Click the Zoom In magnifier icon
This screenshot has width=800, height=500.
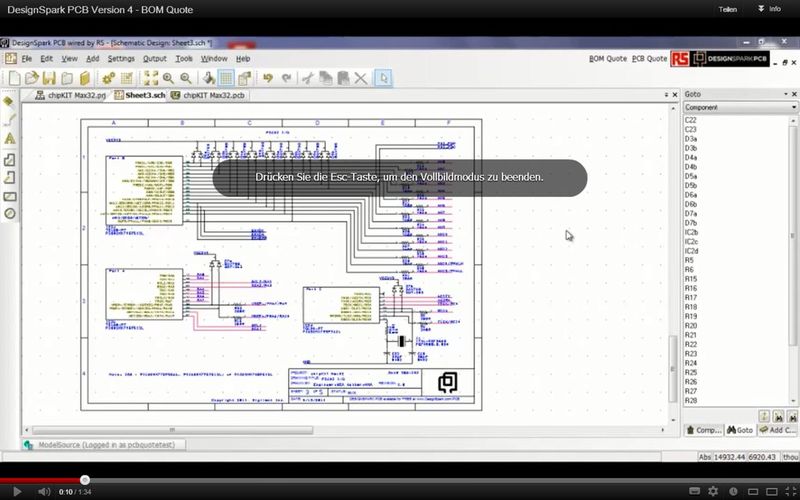coord(168,78)
